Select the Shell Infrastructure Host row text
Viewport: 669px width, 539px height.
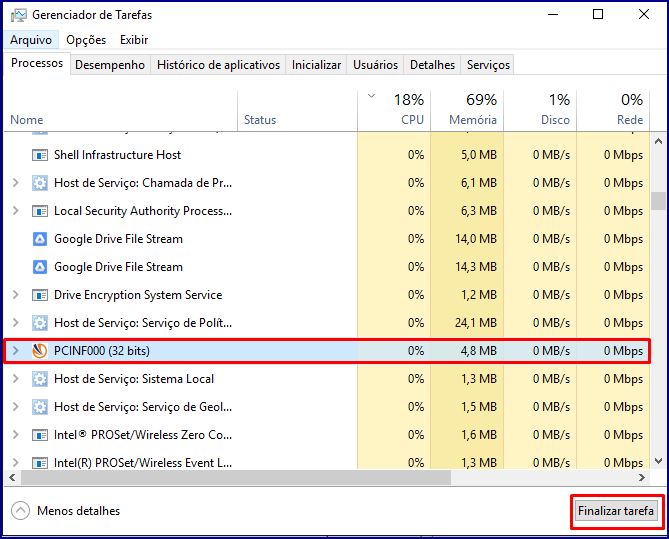pos(117,155)
